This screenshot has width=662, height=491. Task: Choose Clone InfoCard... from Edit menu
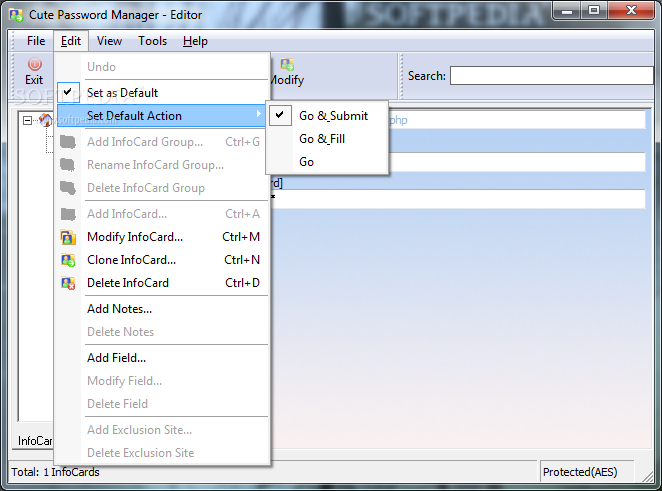click(163, 260)
